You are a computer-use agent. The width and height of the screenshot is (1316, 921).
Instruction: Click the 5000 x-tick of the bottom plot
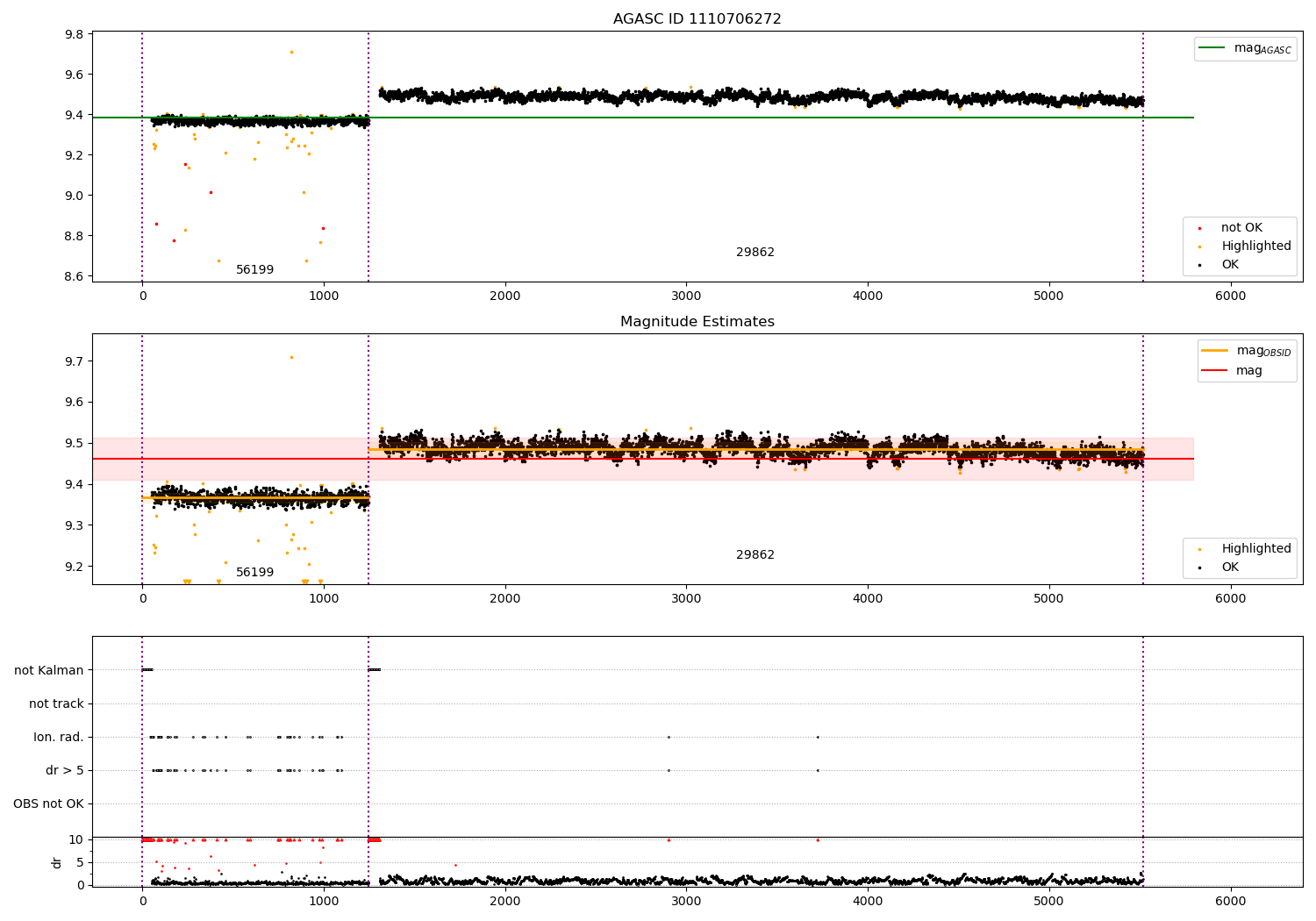(1049, 901)
